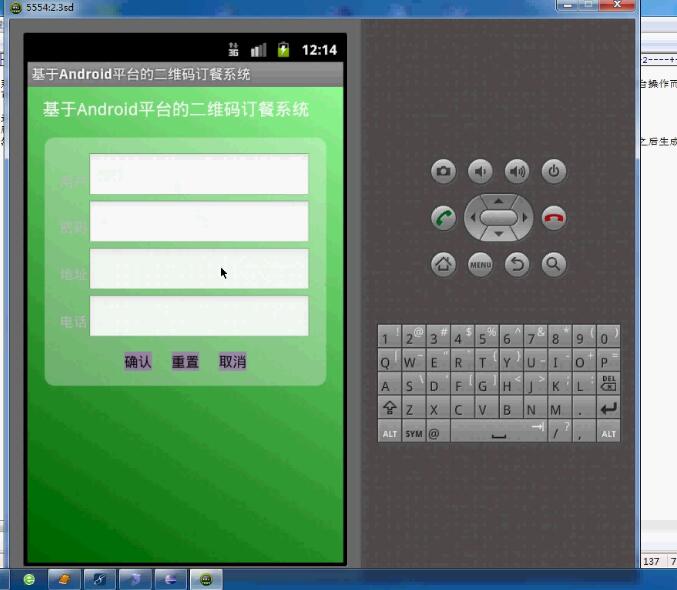Click the 重置 reset button
Image resolution: width=677 pixels, height=590 pixels.
185,361
